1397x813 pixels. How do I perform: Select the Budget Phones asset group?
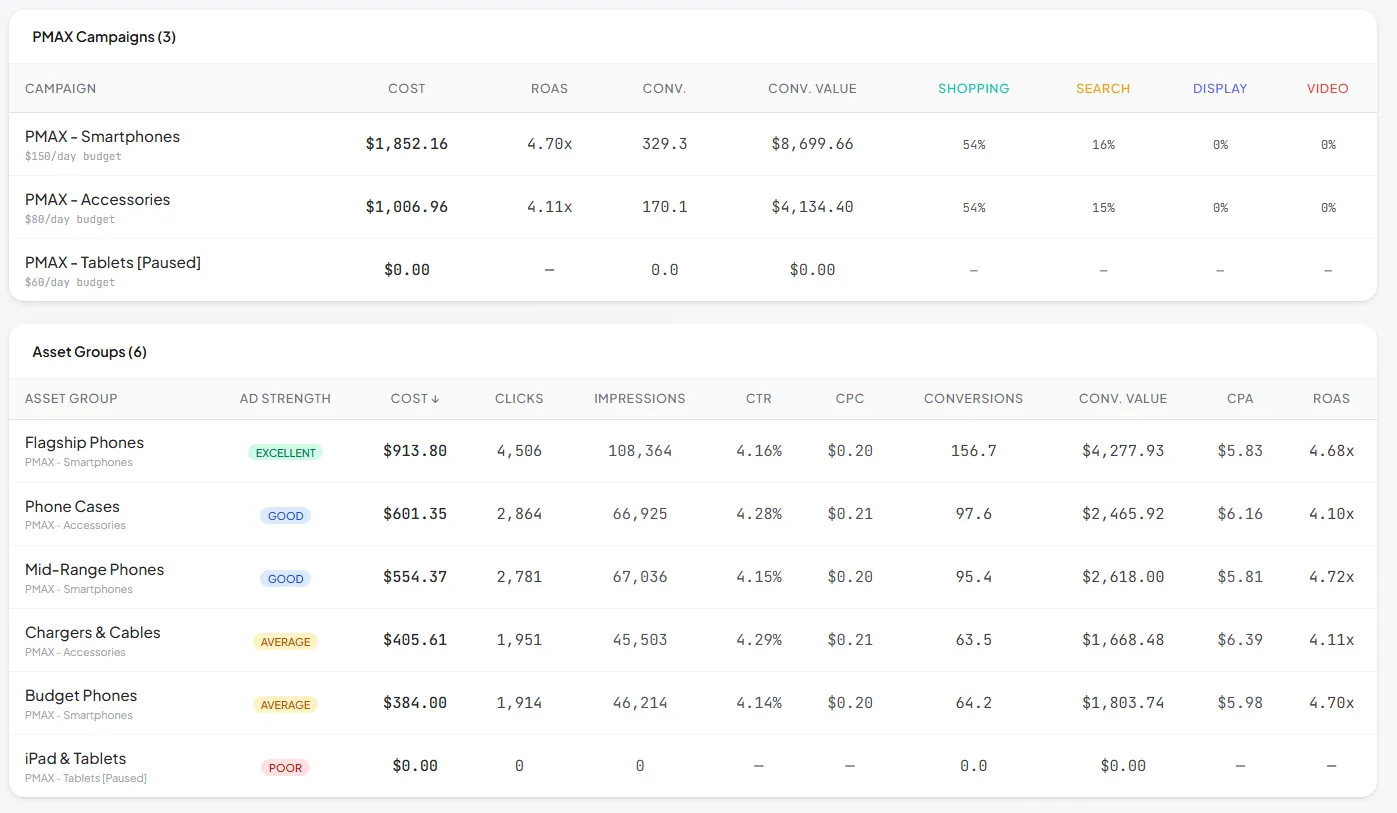point(693,703)
